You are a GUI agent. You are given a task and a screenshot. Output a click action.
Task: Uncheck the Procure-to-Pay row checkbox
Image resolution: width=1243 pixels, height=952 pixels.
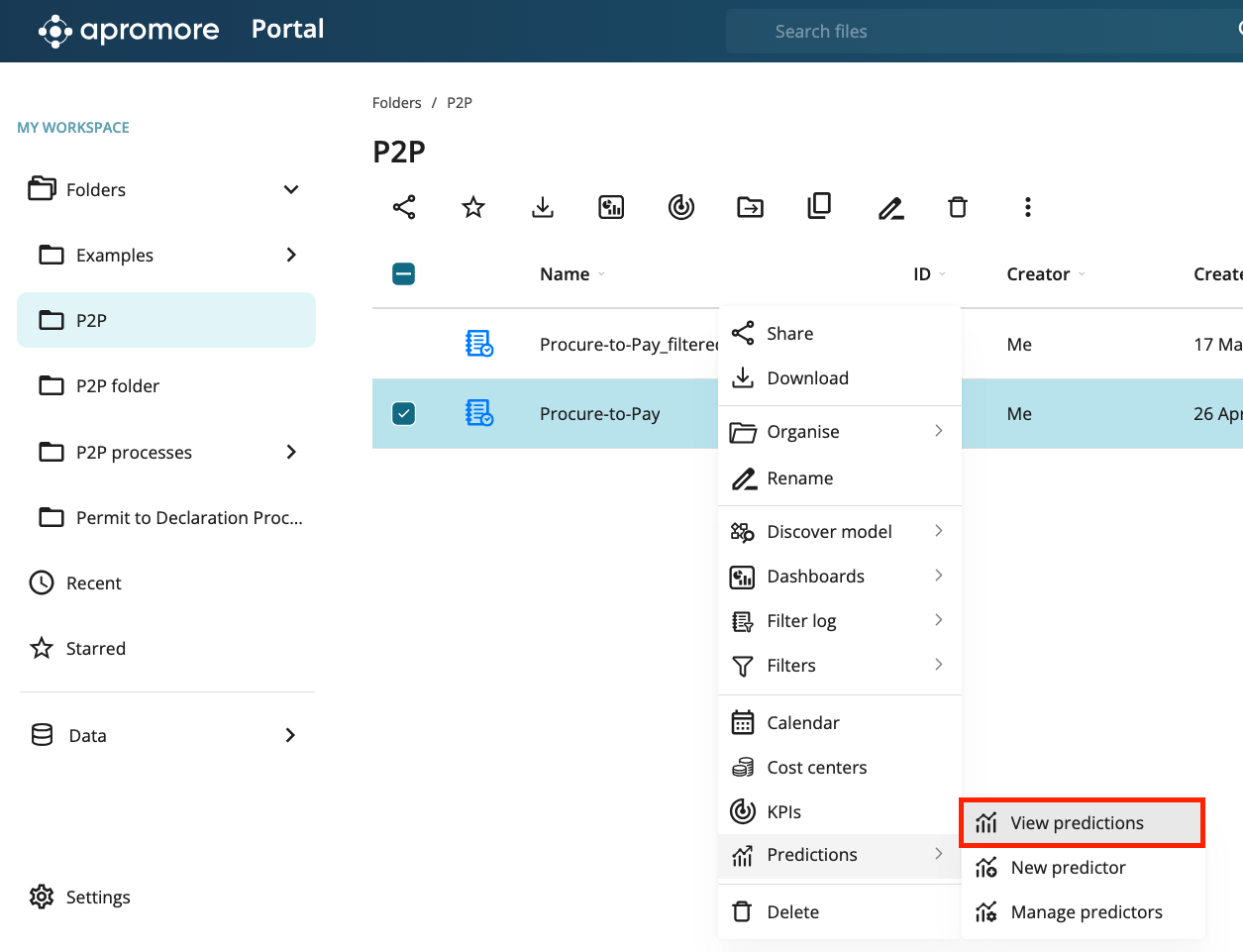click(x=404, y=413)
